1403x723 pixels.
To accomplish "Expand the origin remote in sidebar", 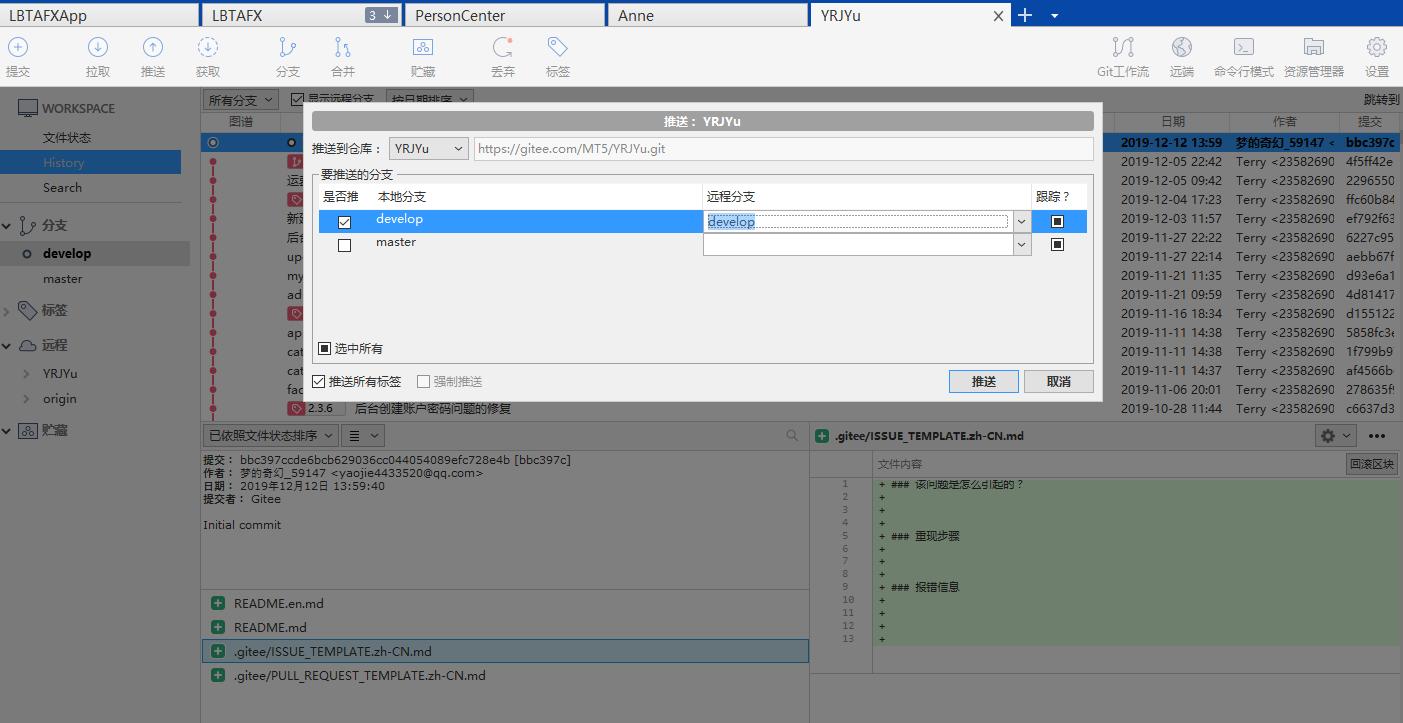I will 27,398.
